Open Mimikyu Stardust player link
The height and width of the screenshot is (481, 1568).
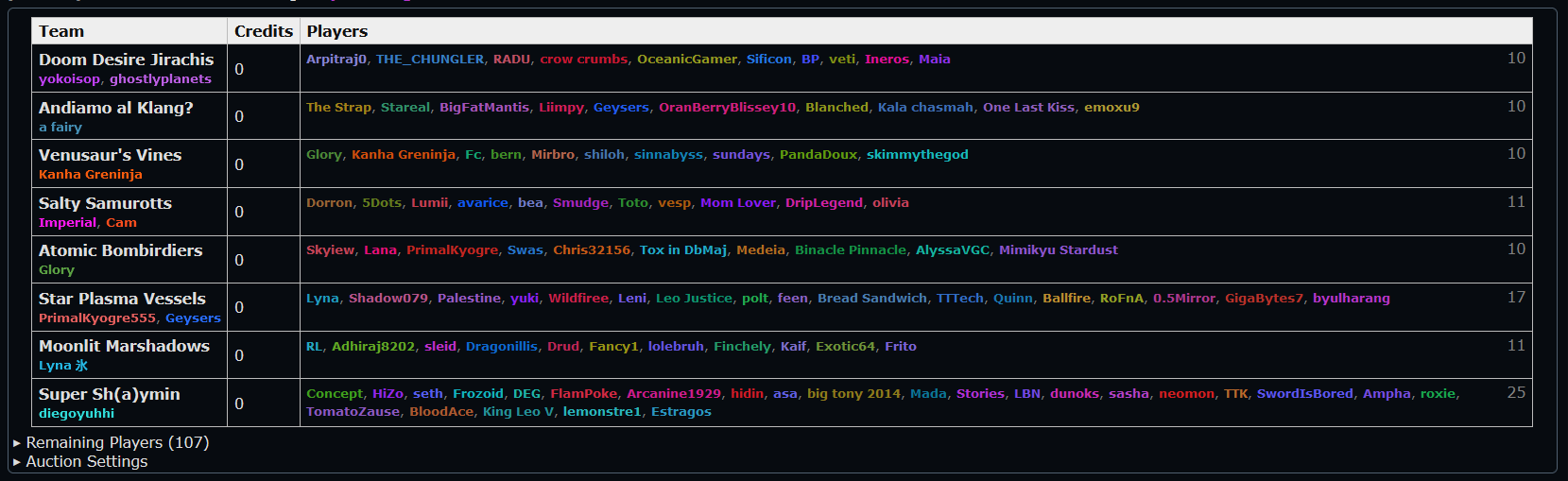click(x=1058, y=249)
